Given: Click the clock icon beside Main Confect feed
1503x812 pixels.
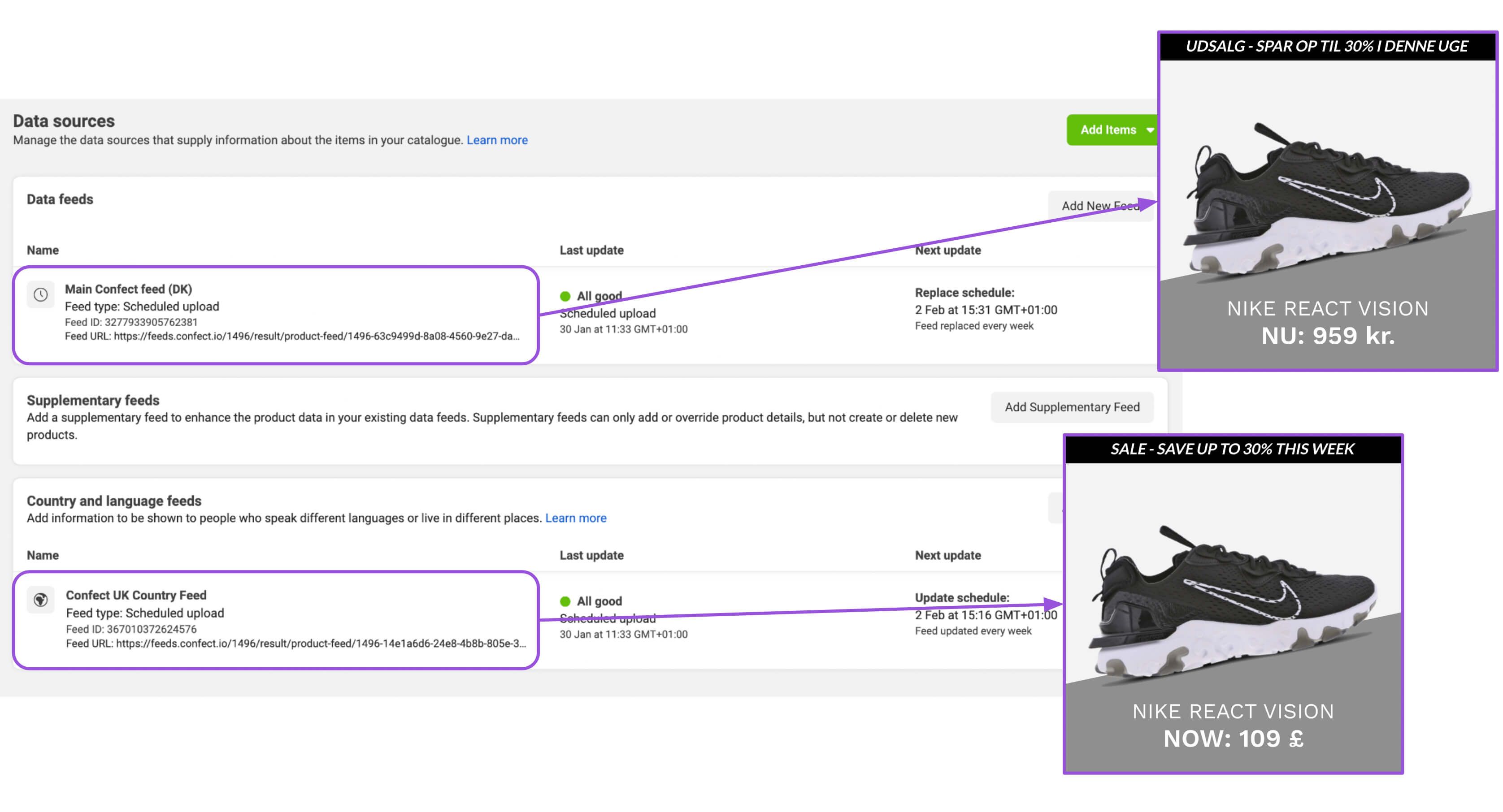Looking at the screenshot, I should pyautogui.click(x=40, y=294).
